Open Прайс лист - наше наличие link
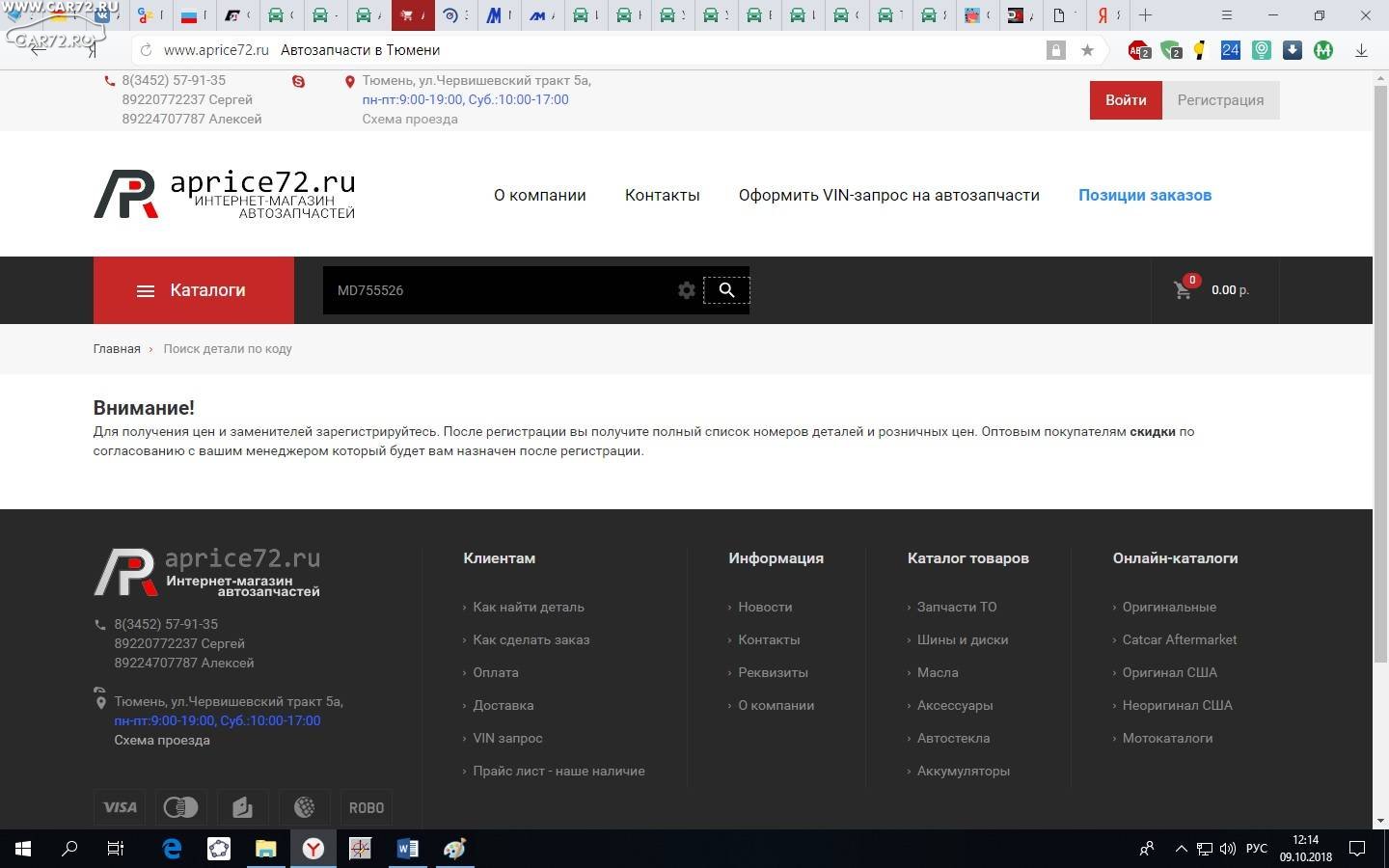Screen dimensions: 1389x868 pos(559,771)
